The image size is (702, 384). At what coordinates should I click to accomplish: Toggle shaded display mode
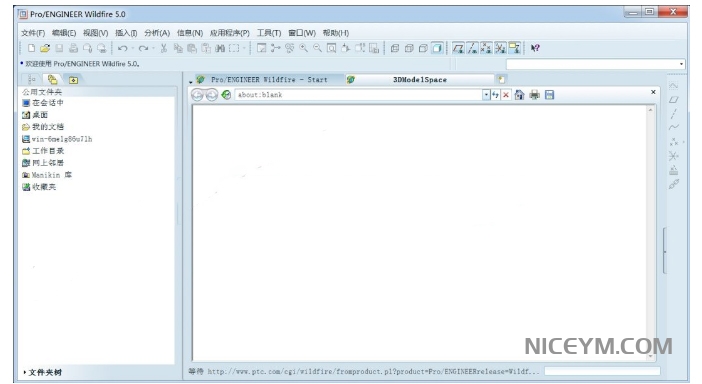pos(437,48)
